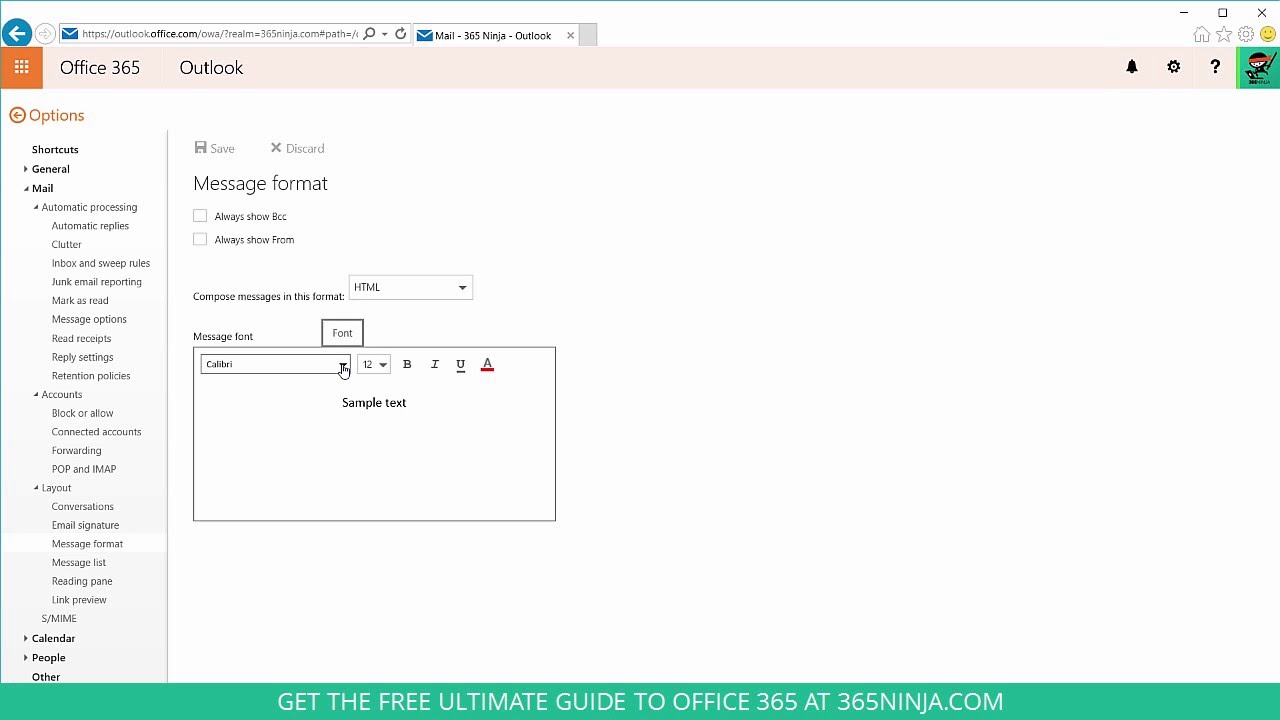Click the Outlook app name
The width and height of the screenshot is (1280, 720).
[x=211, y=67]
